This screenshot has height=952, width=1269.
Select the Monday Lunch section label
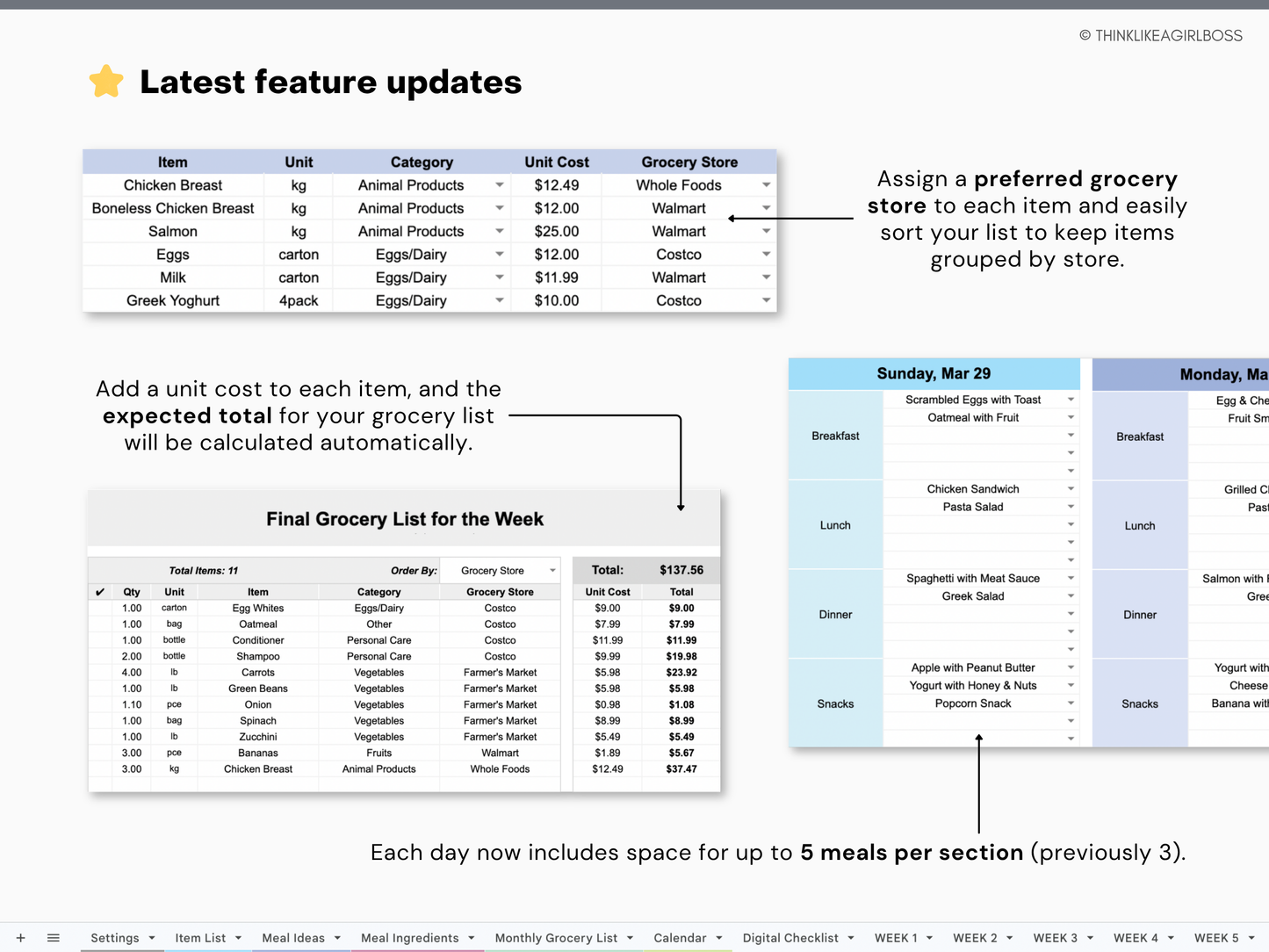pyautogui.click(x=1140, y=526)
